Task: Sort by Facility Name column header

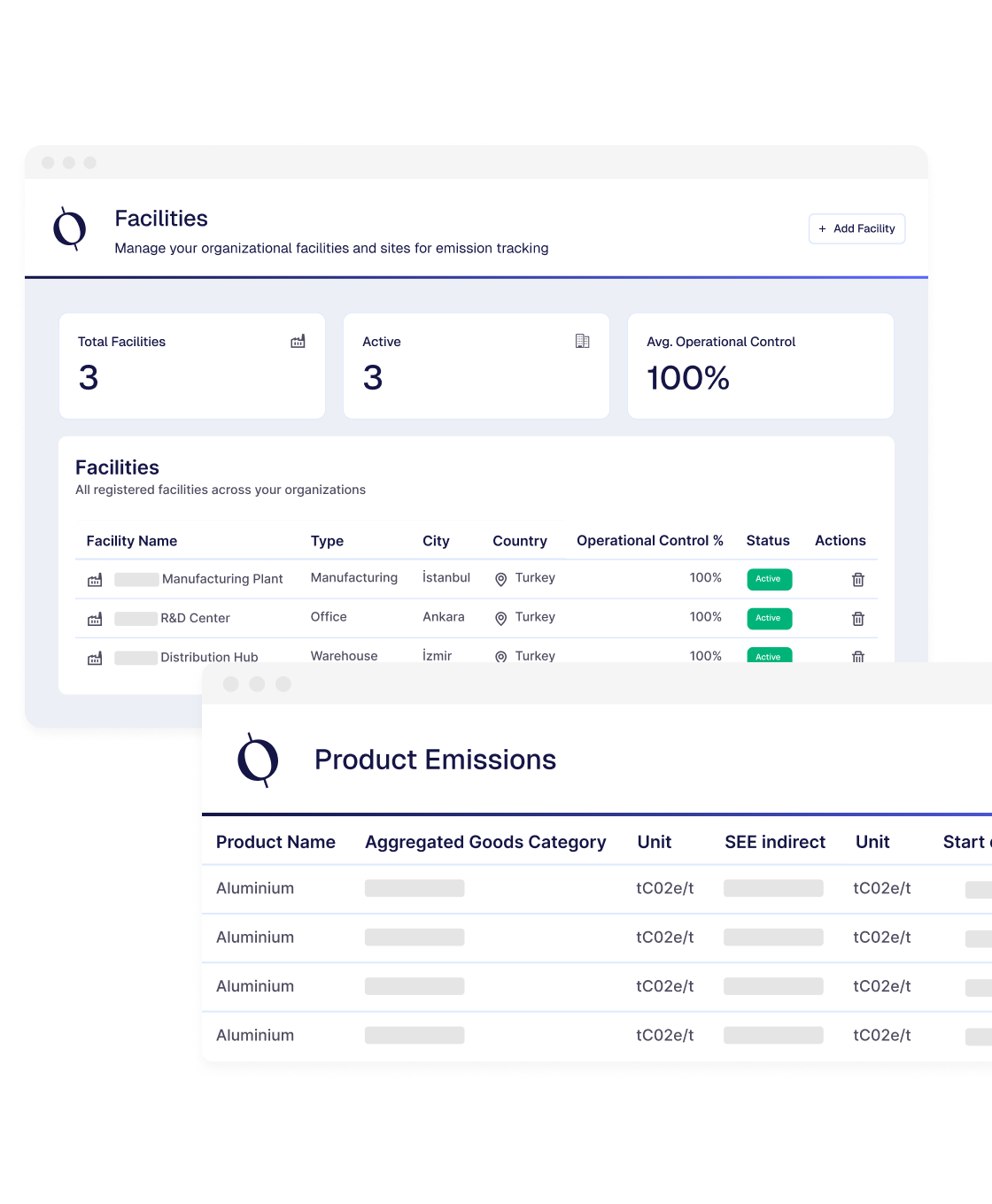Action: [132, 541]
